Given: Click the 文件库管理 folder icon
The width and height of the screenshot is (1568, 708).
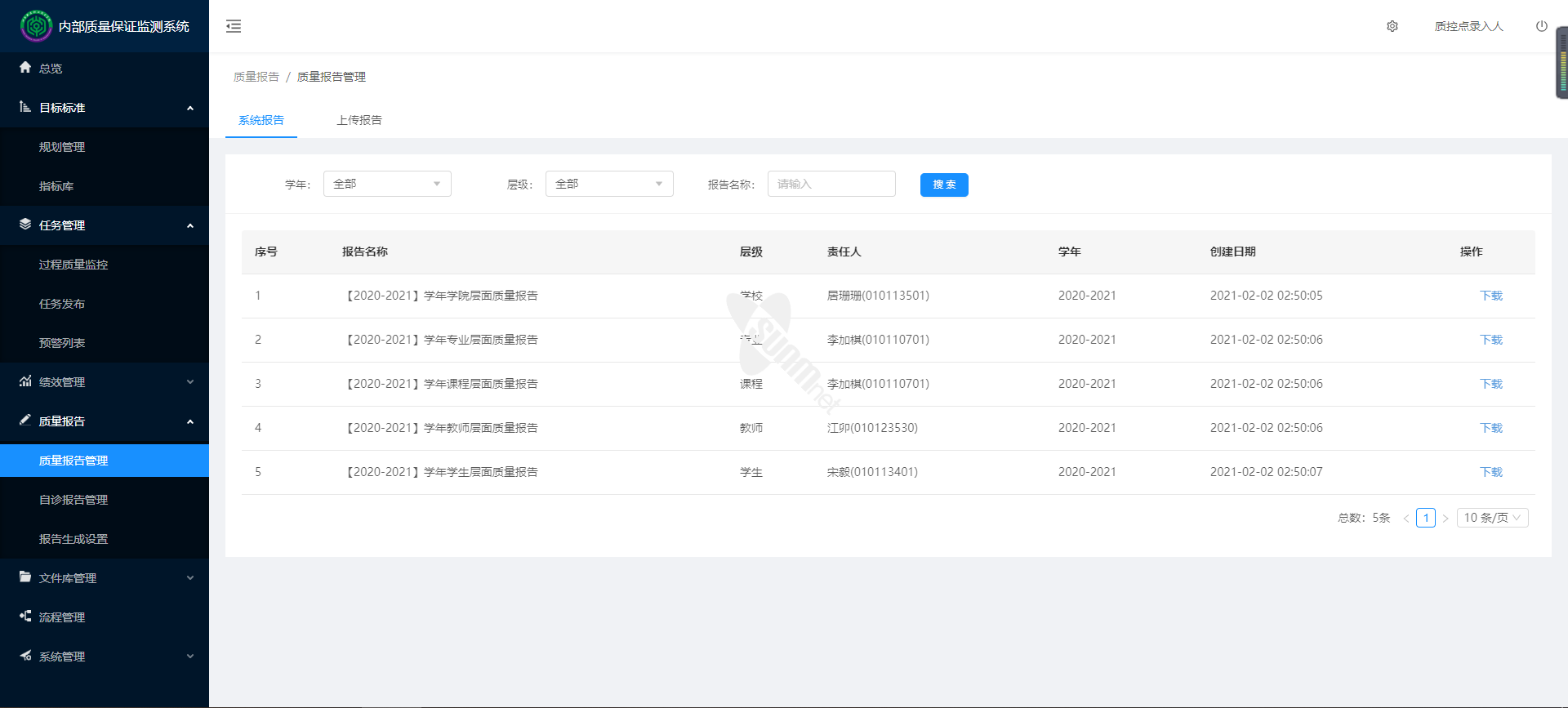Looking at the screenshot, I should (25, 577).
